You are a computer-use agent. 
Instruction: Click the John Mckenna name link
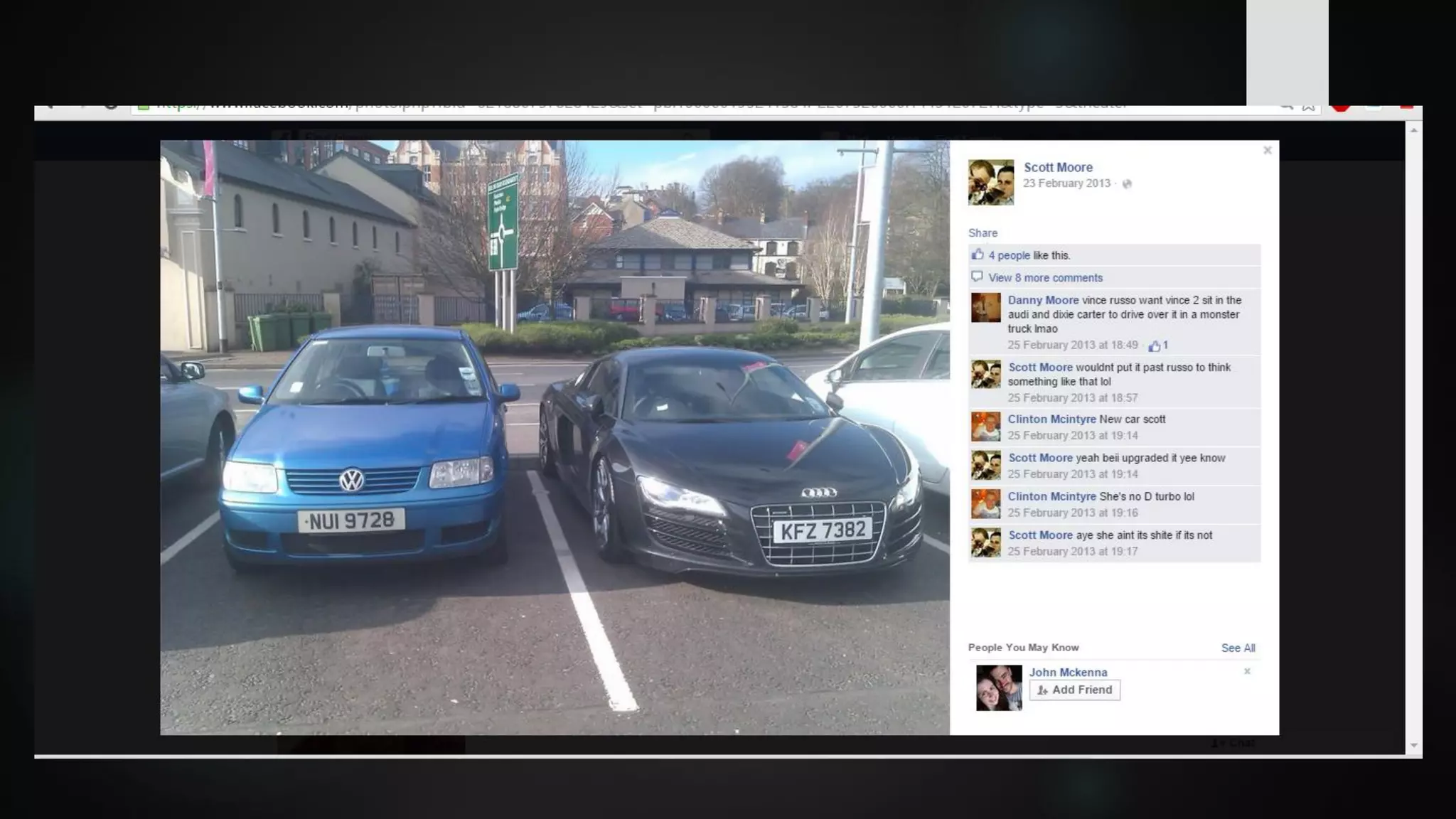pos(1068,673)
